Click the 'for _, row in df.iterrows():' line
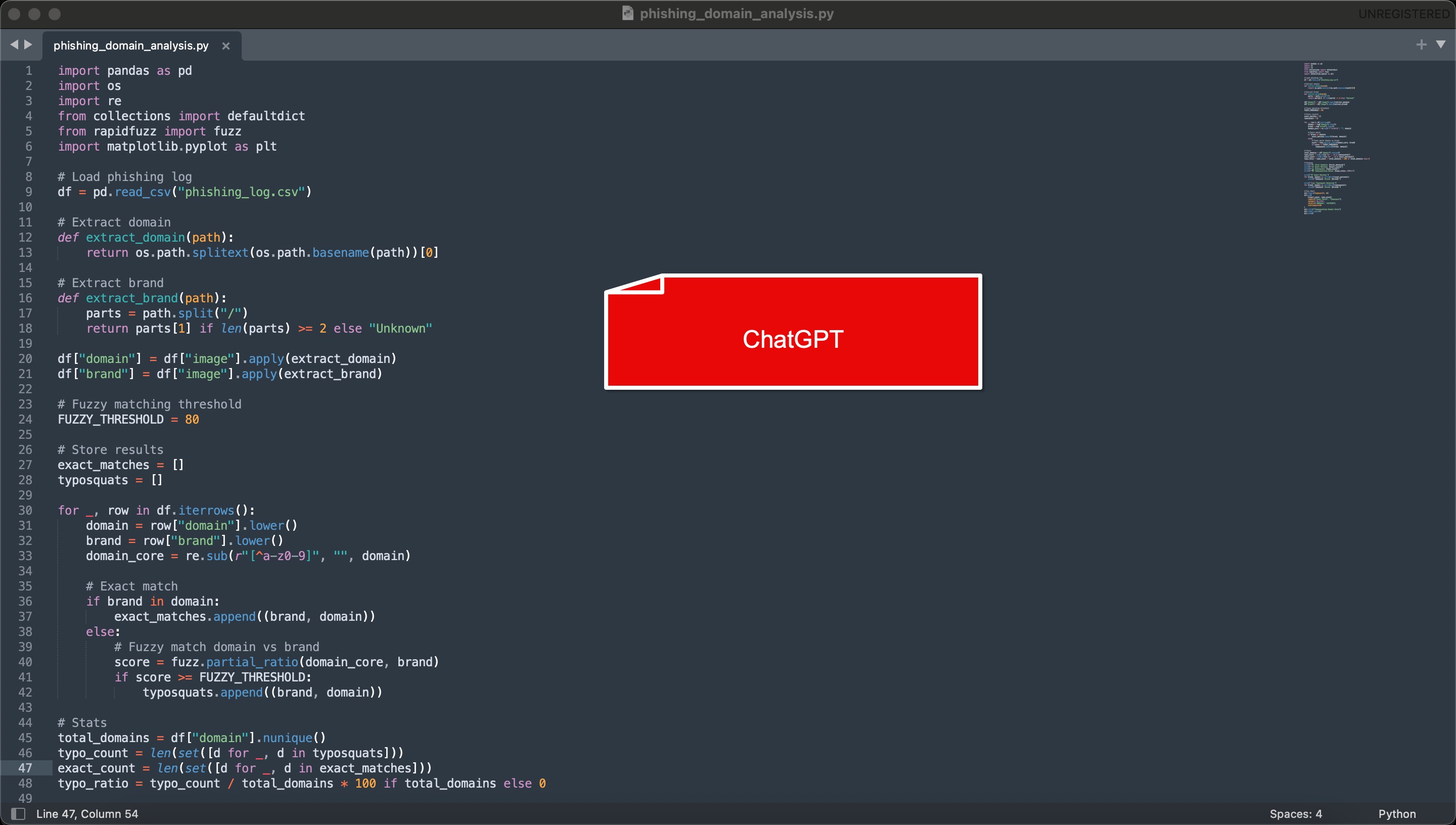 click(156, 510)
